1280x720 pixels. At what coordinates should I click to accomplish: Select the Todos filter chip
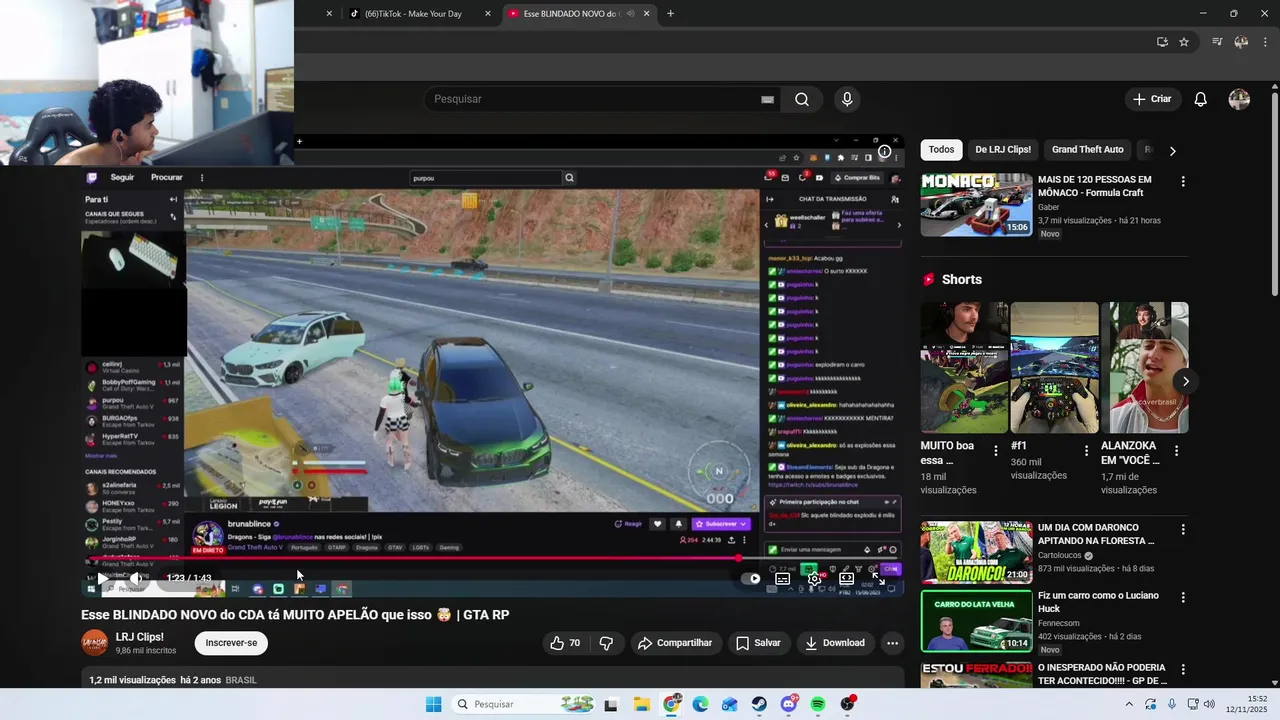pyautogui.click(x=941, y=150)
